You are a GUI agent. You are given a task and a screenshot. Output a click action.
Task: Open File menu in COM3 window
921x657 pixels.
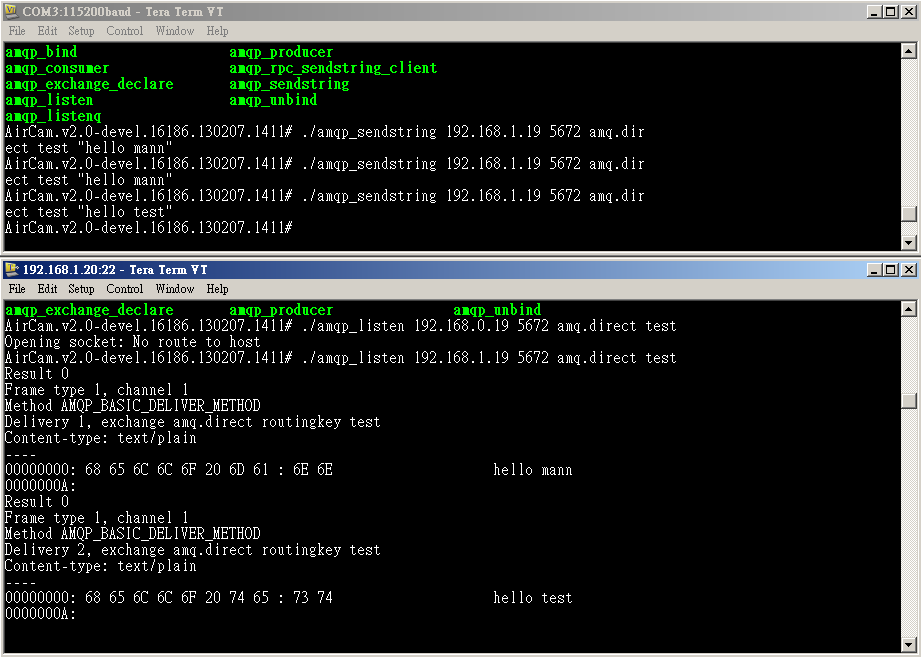click(17, 31)
